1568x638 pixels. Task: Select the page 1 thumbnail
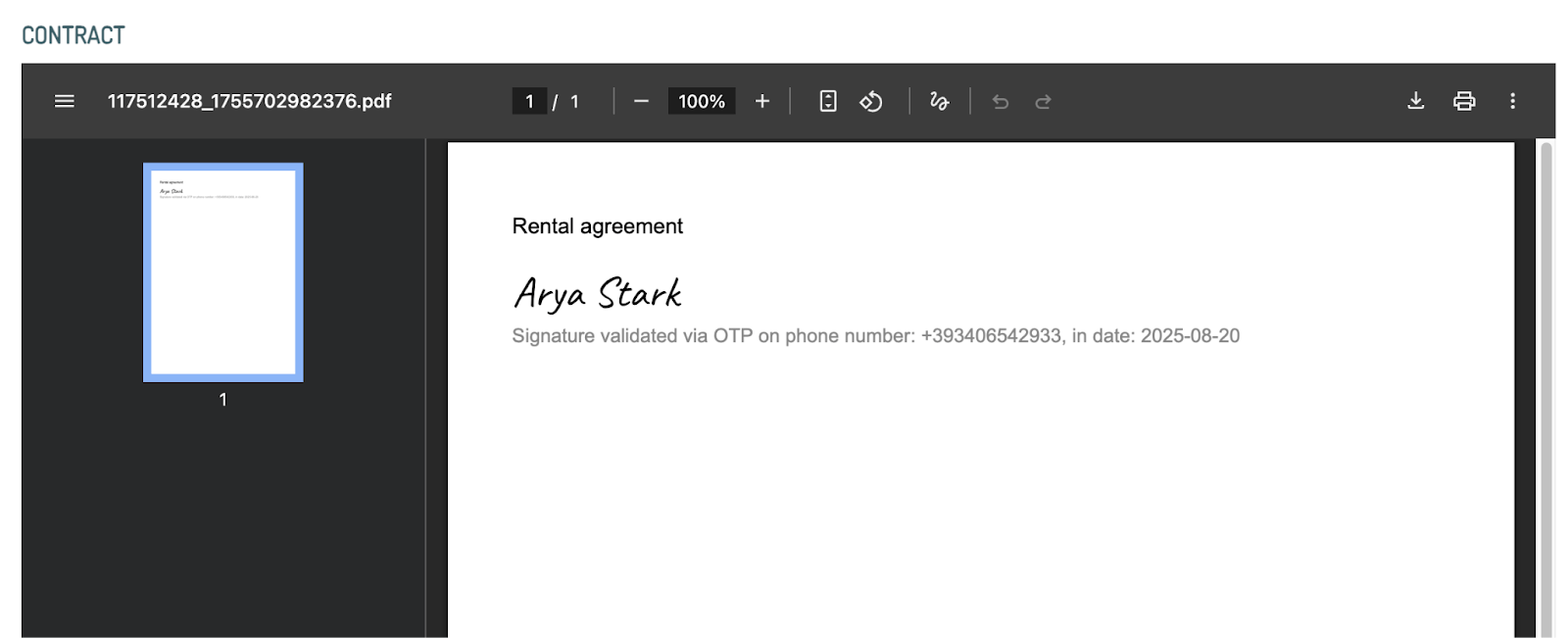[x=223, y=272]
